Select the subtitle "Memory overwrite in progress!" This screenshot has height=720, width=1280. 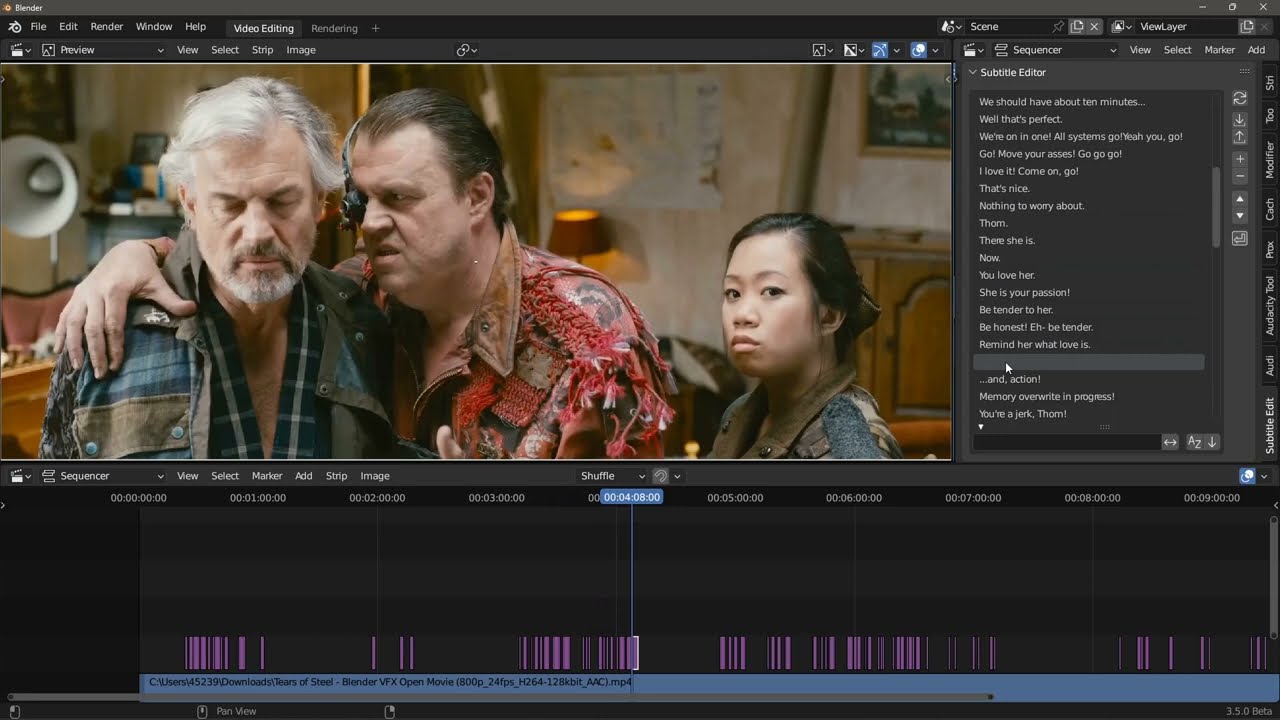(x=1089, y=397)
